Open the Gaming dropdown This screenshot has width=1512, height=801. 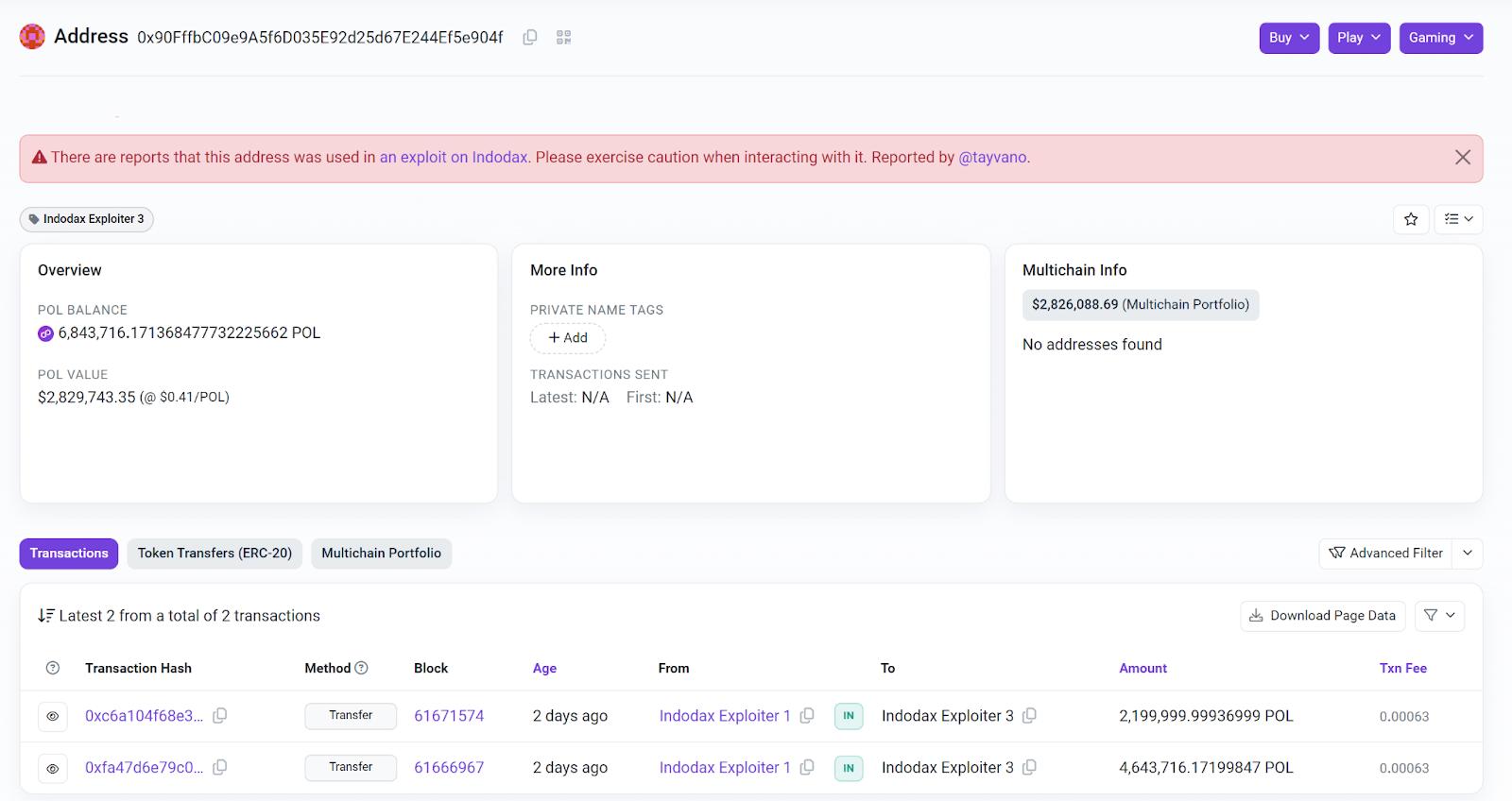[1441, 38]
